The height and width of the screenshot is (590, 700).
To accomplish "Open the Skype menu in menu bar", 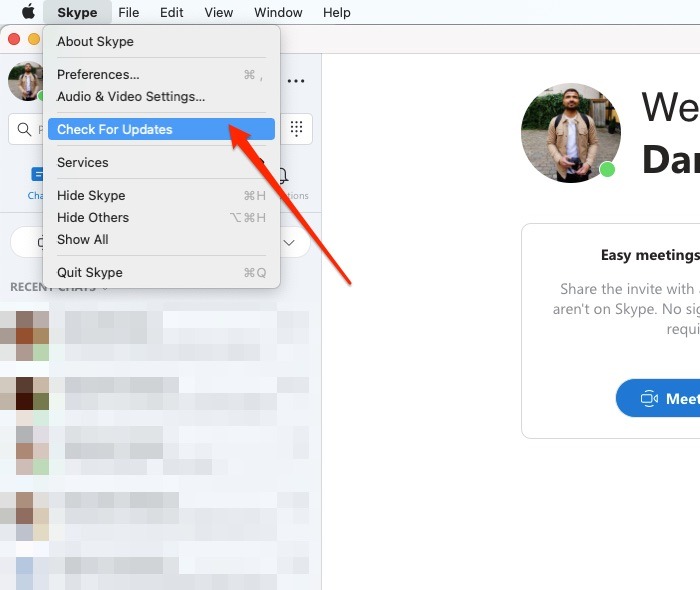I will (77, 12).
